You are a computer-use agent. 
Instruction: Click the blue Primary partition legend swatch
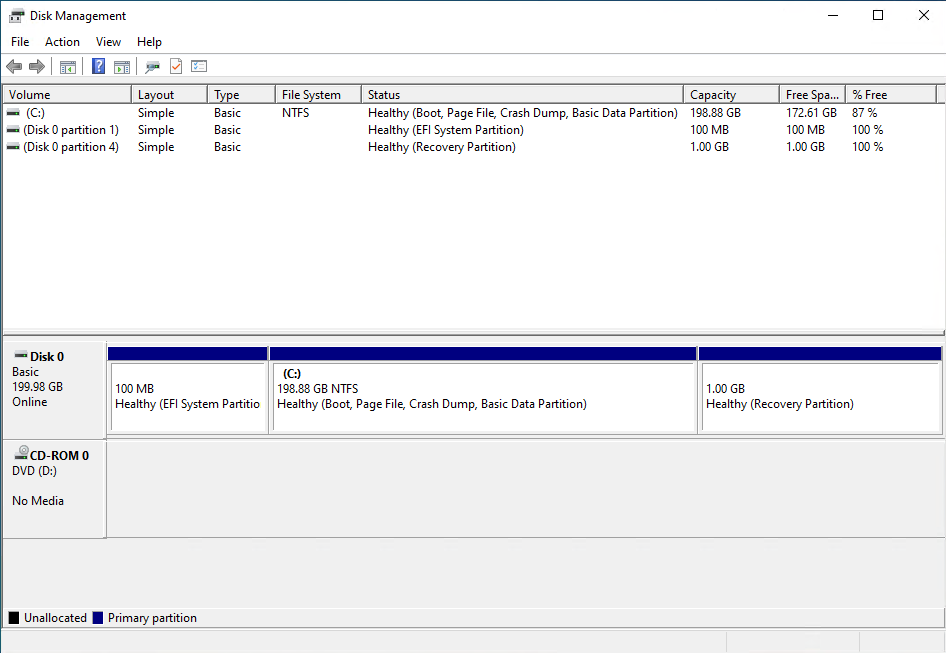98,618
